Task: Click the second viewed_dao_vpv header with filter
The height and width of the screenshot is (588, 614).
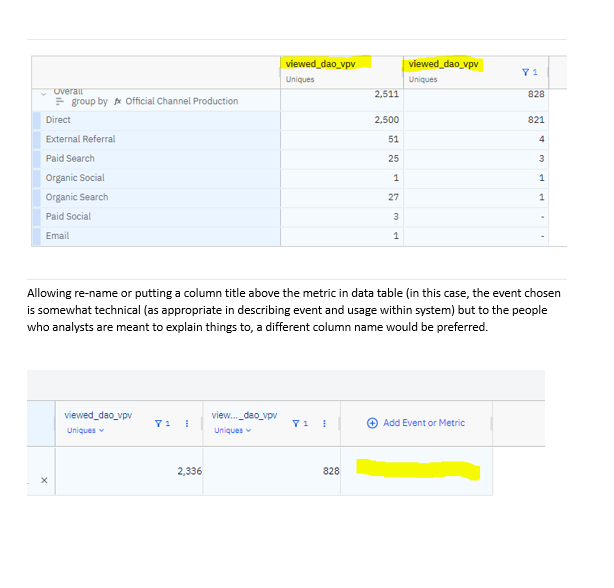Action: pos(443,64)
